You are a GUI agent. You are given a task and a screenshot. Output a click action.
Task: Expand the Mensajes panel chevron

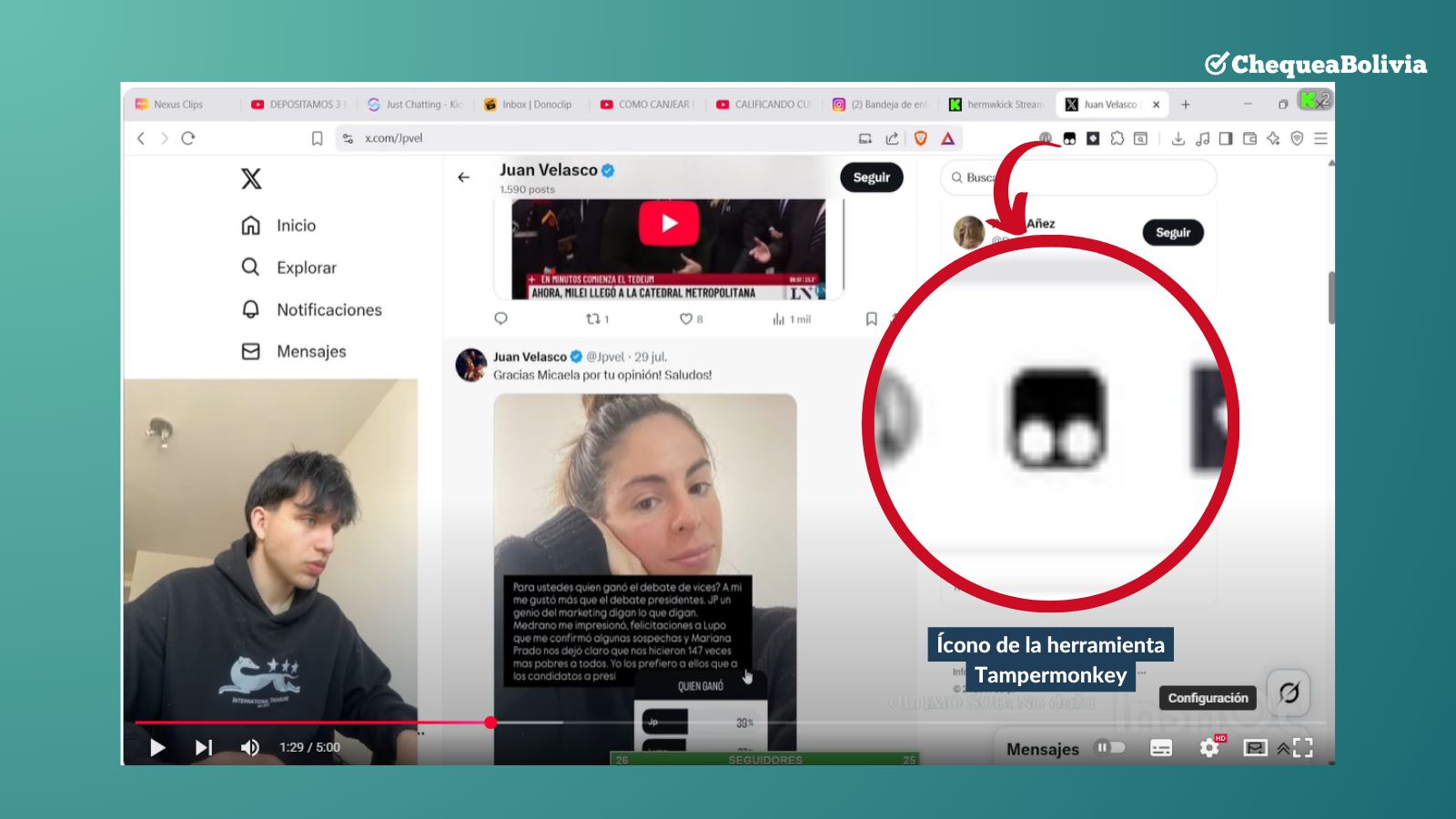coord(1283,749)
